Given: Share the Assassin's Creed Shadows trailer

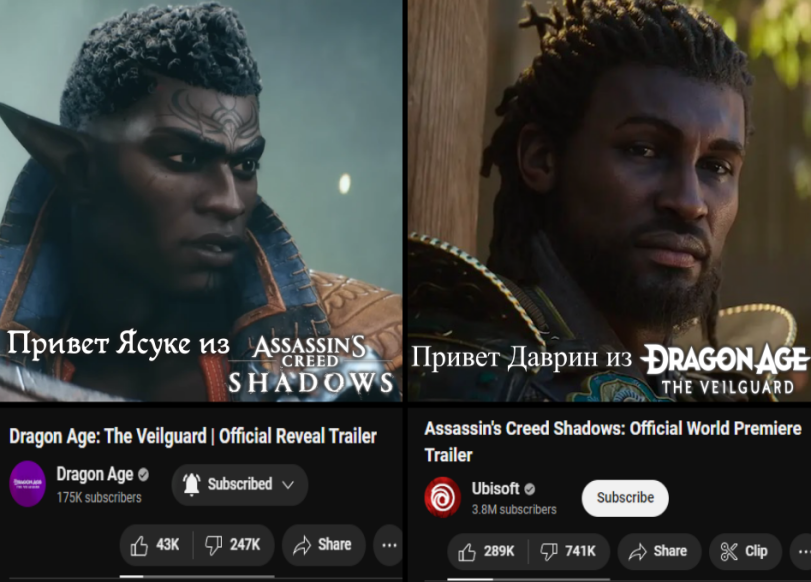Looking at the screenshot, I should click(x=659, y=551).
